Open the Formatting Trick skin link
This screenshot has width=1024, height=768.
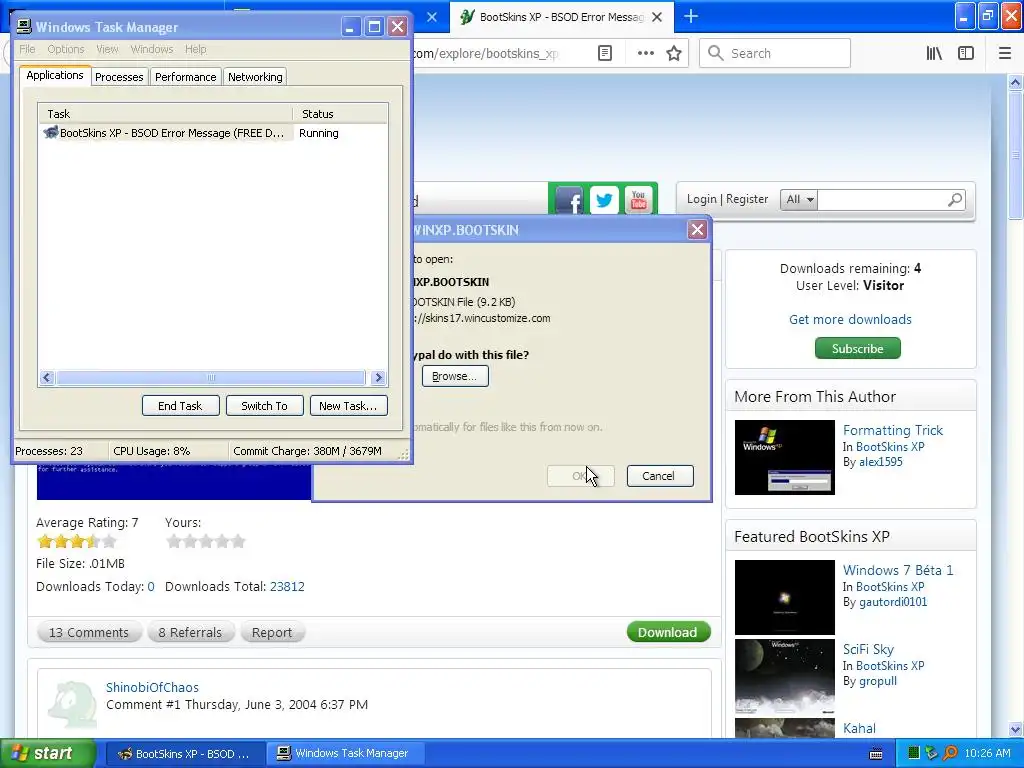[x=893, y=430]
